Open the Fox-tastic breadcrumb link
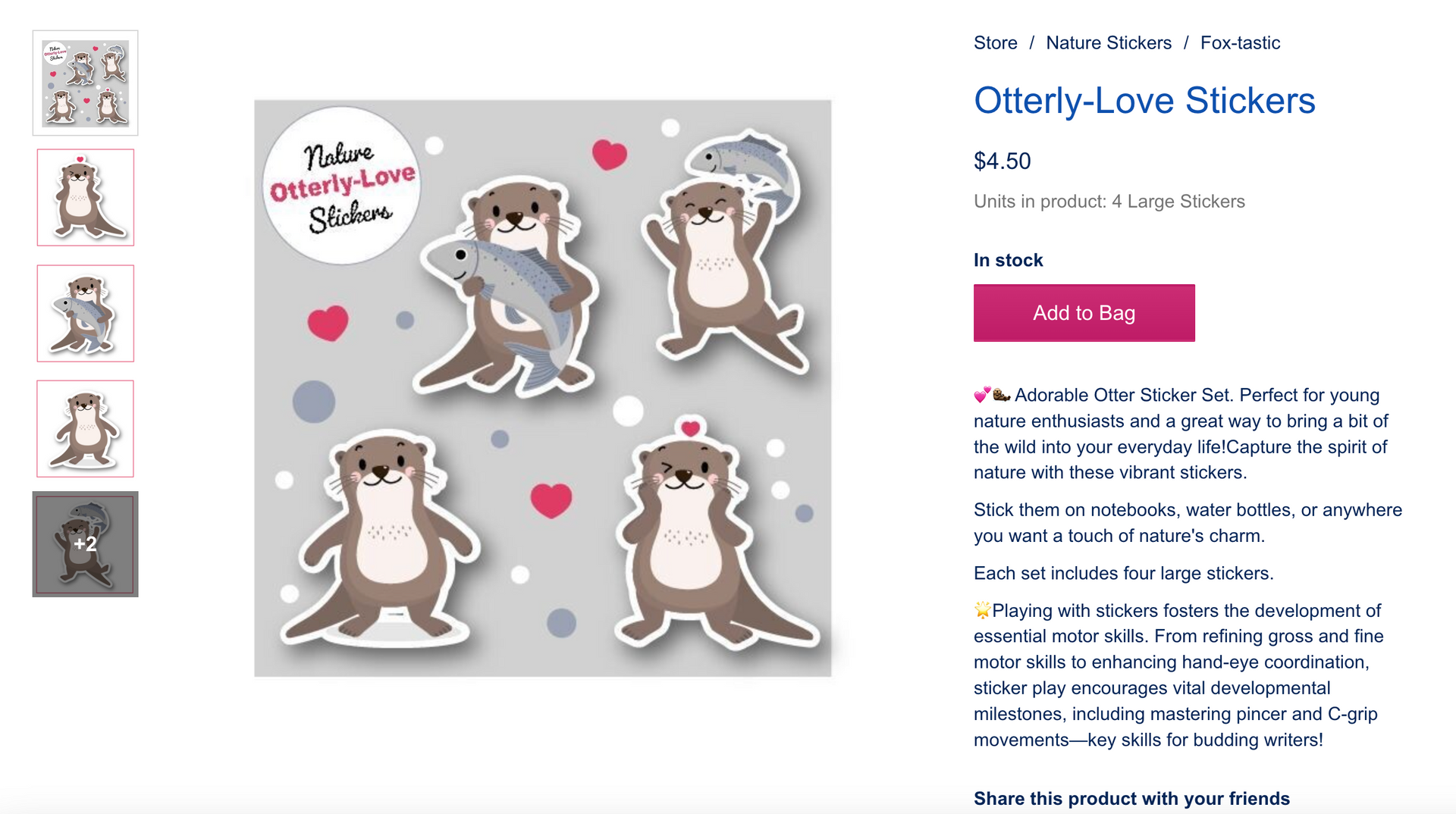Screen dimensions: 1456x814 tap(1239, 43)
